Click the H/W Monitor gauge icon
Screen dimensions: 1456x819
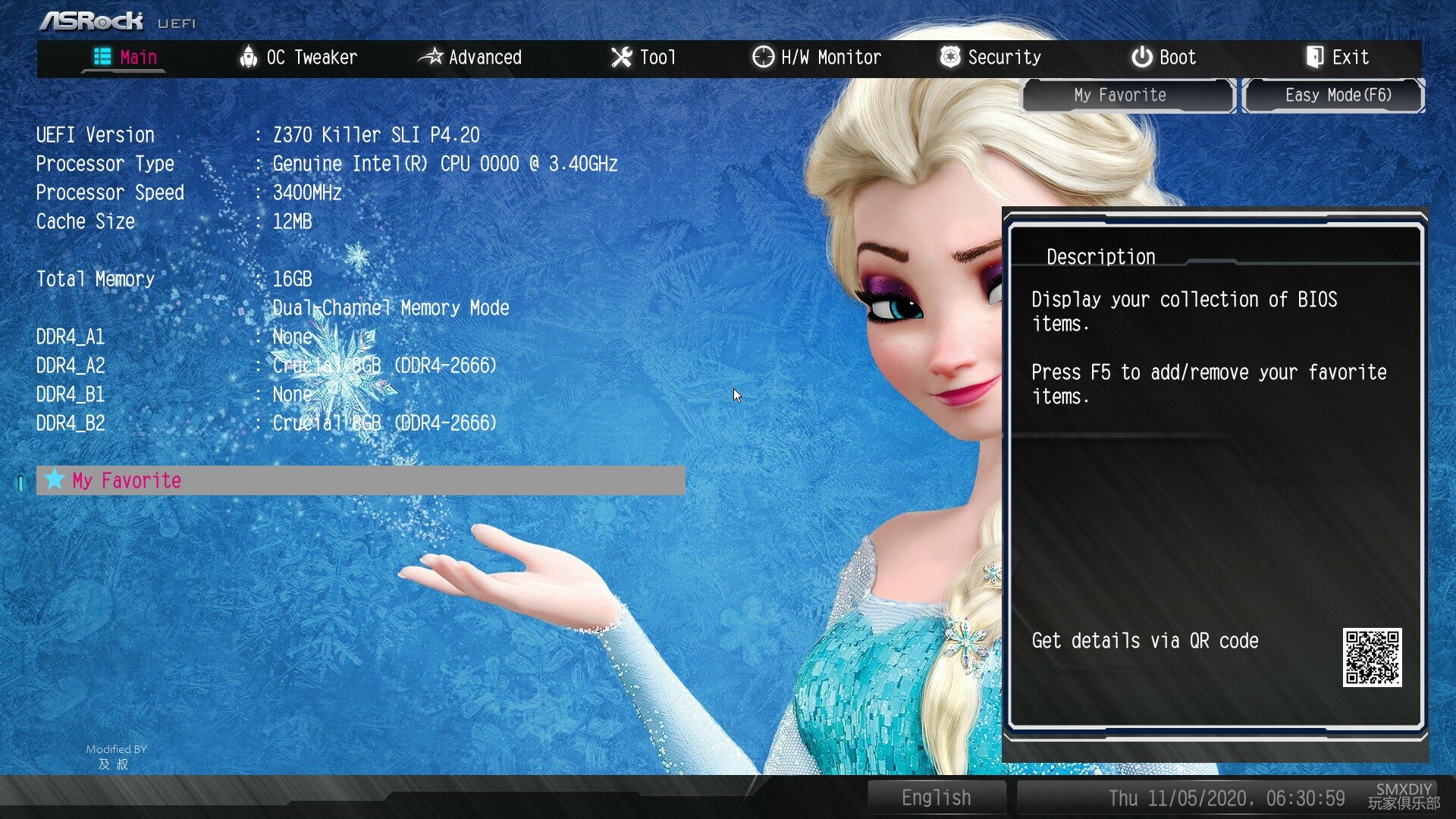coord(763,57)
